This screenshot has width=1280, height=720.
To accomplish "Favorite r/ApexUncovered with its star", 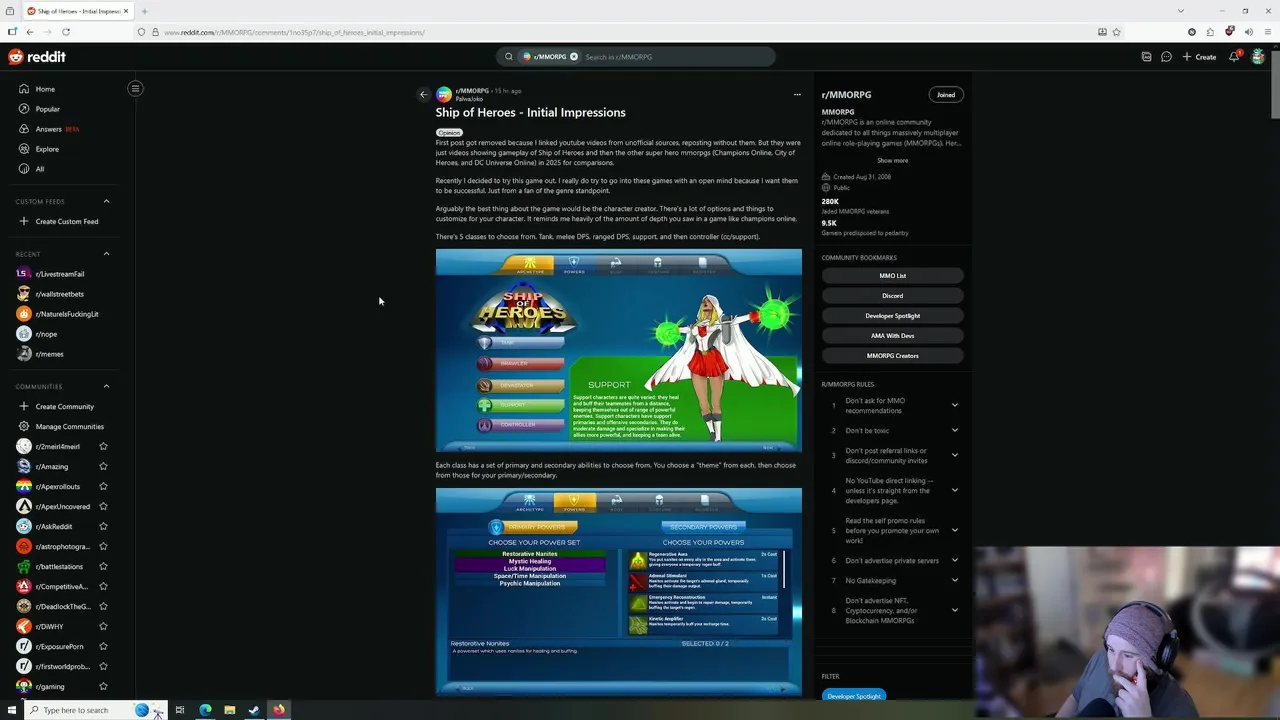I will 103,506.
